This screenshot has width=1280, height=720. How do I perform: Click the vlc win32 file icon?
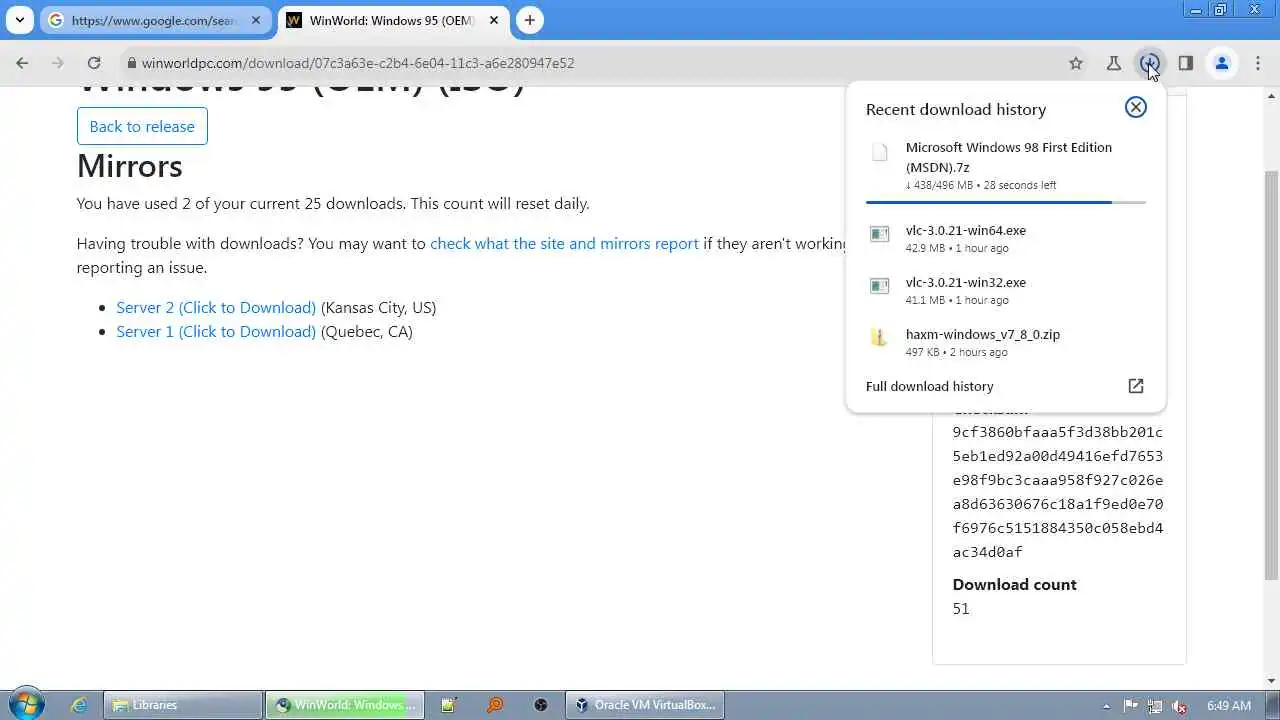coord(879,286)
